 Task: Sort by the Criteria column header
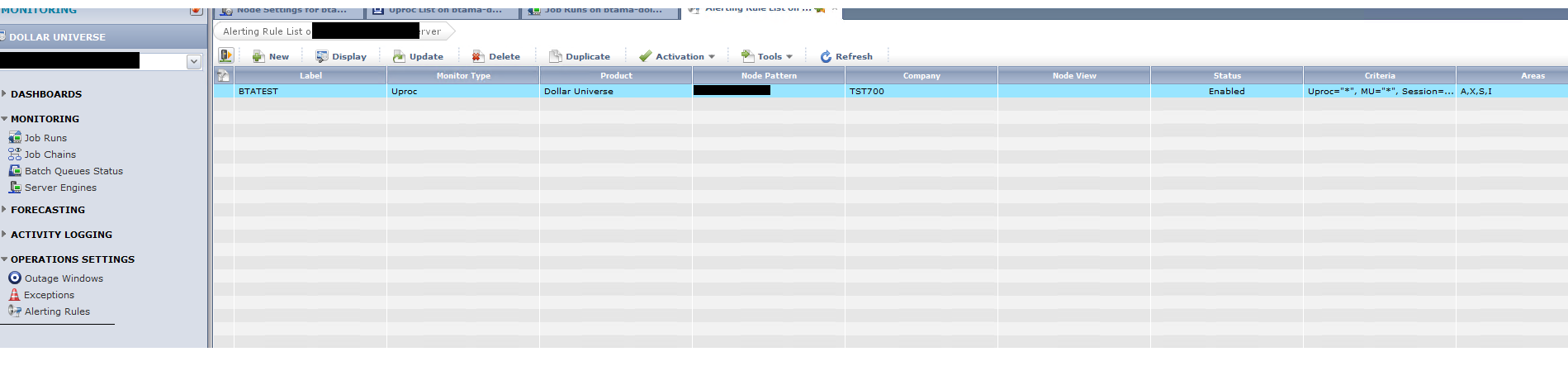pos(1380,75)
